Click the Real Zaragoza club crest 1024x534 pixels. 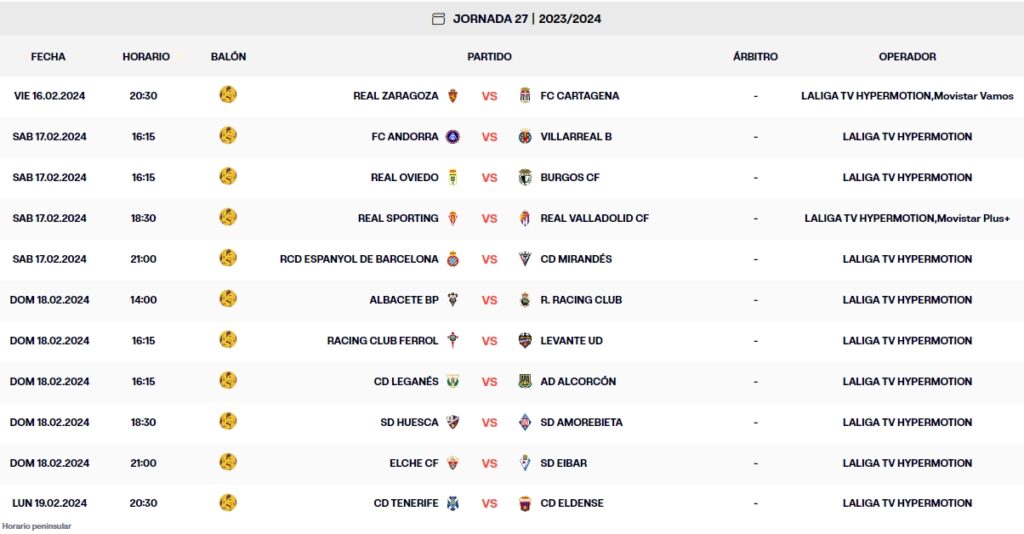click(x=453, y=96)
